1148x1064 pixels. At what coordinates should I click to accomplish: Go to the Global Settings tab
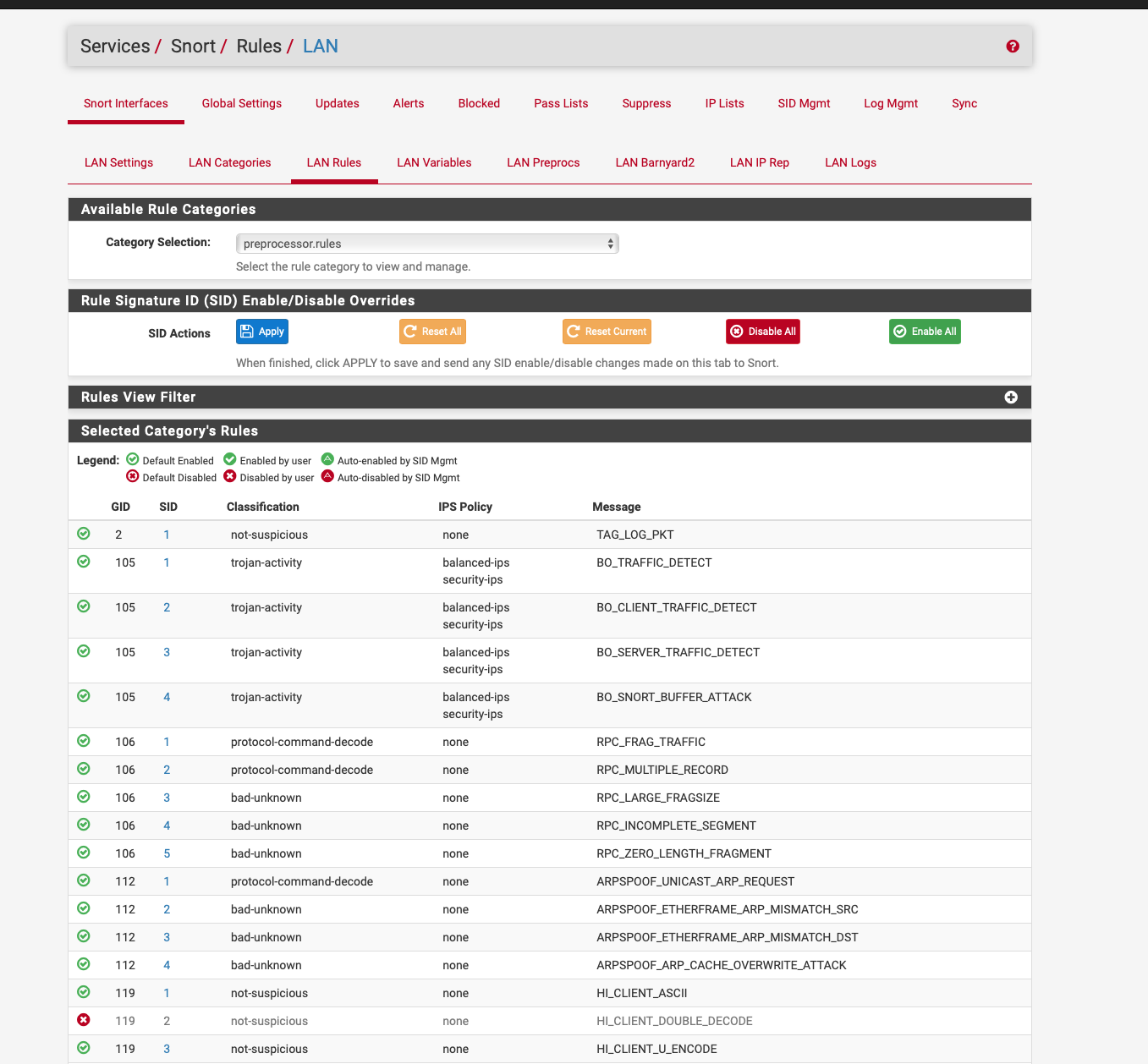(242, 103)
